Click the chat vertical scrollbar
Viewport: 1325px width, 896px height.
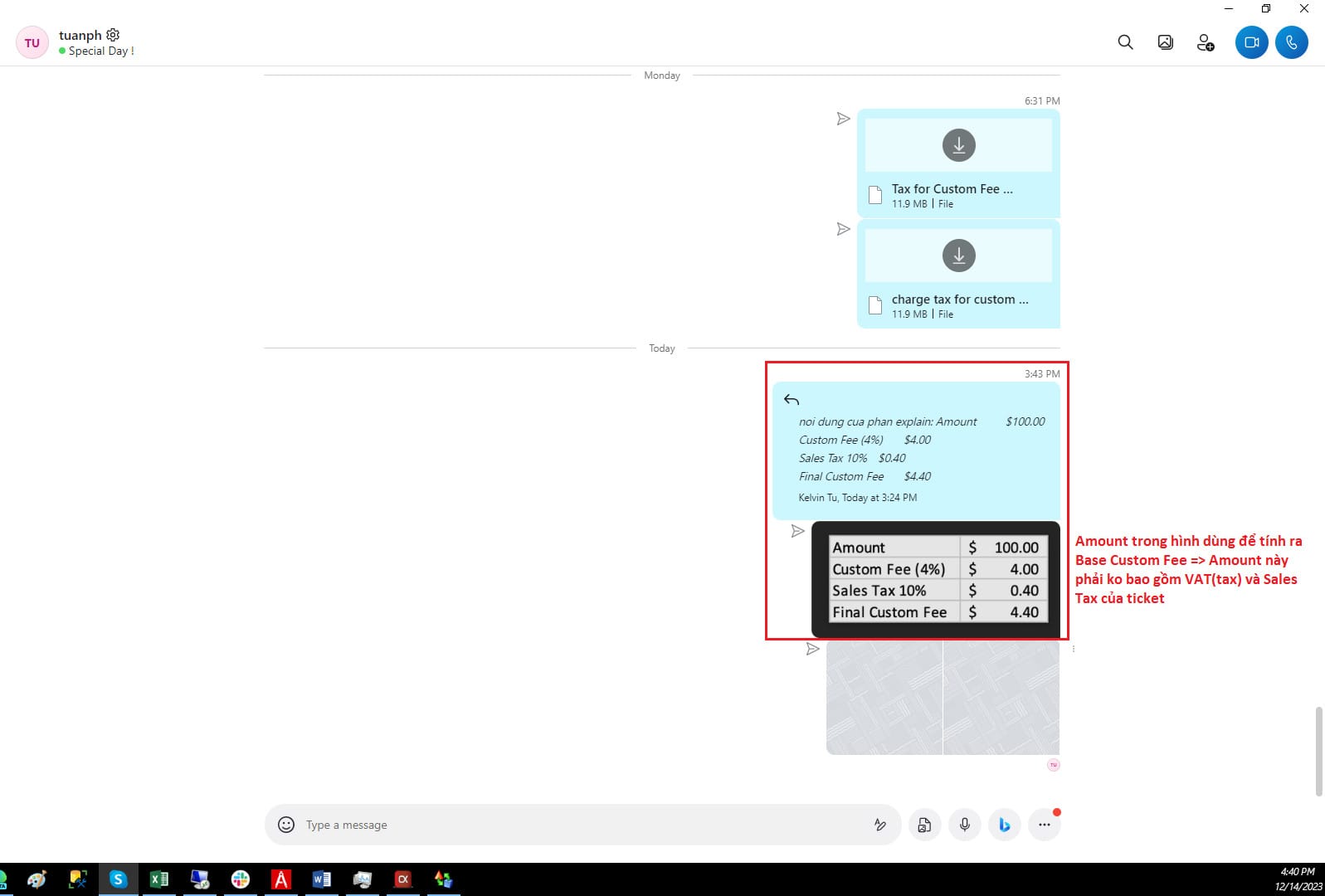(x=1318, y=751)
